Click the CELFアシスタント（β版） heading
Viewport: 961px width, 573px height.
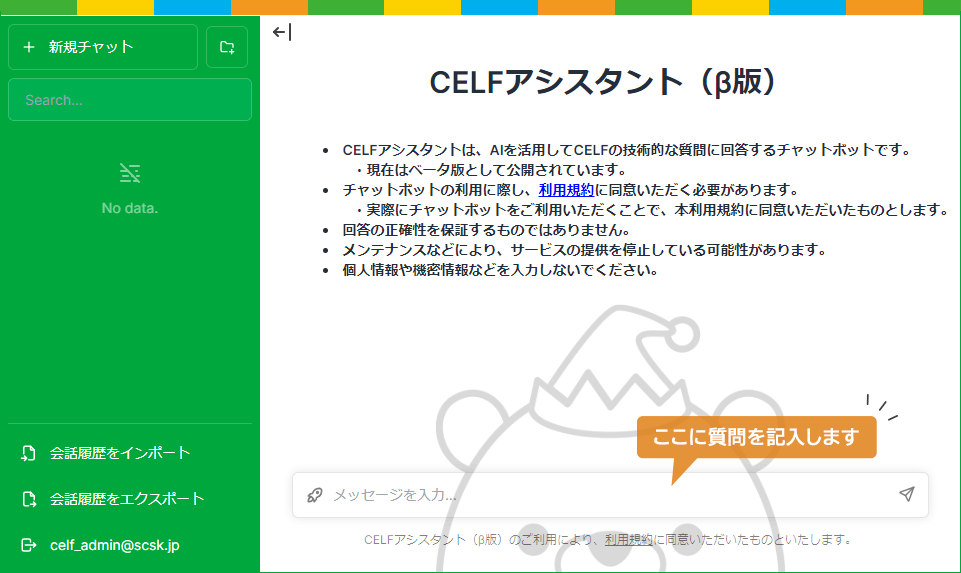point(603,82)
